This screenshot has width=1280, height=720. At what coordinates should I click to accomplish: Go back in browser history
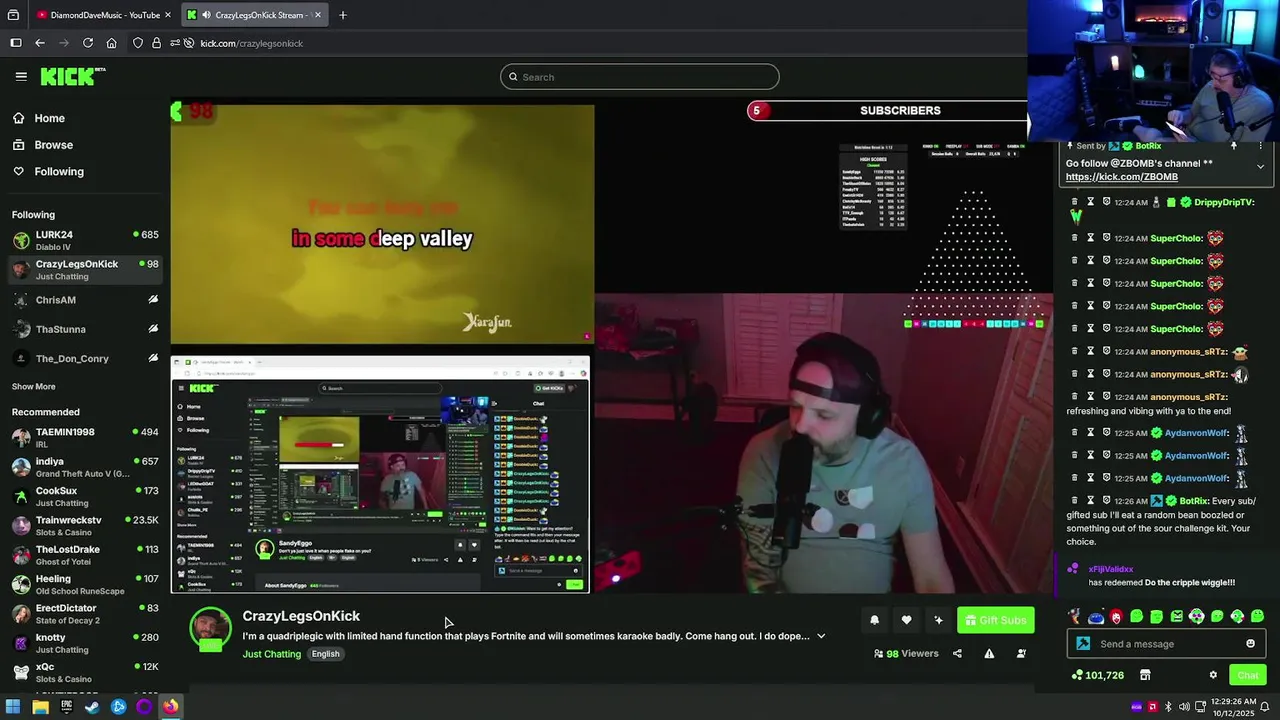[x=39, y=43]
